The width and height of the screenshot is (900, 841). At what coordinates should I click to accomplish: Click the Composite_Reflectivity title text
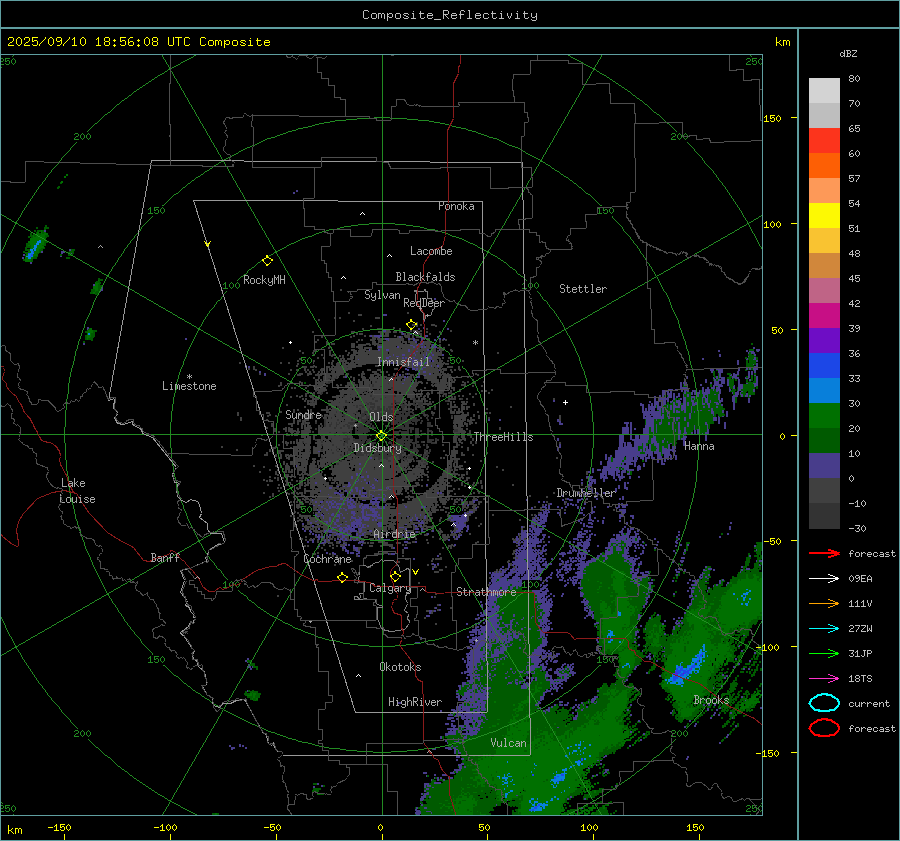click(x=450, y=15)
